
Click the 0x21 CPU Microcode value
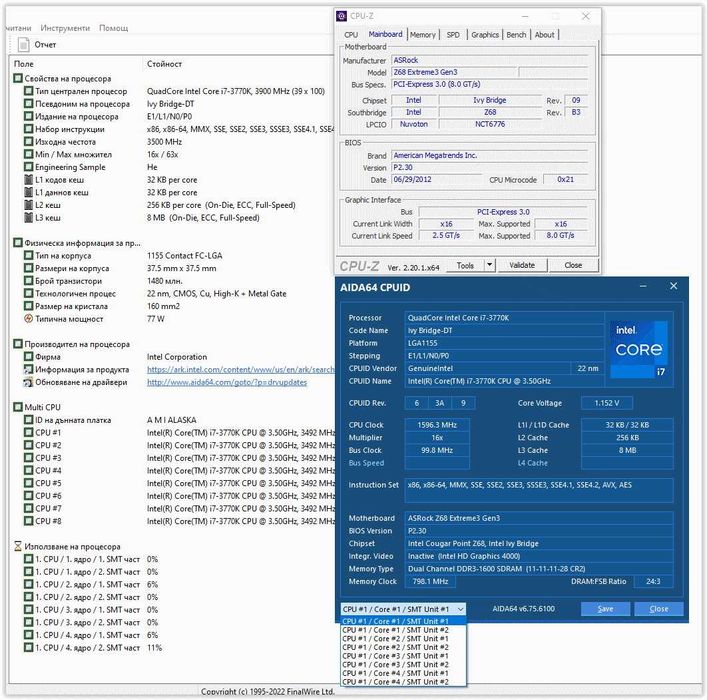pos(566,180)
